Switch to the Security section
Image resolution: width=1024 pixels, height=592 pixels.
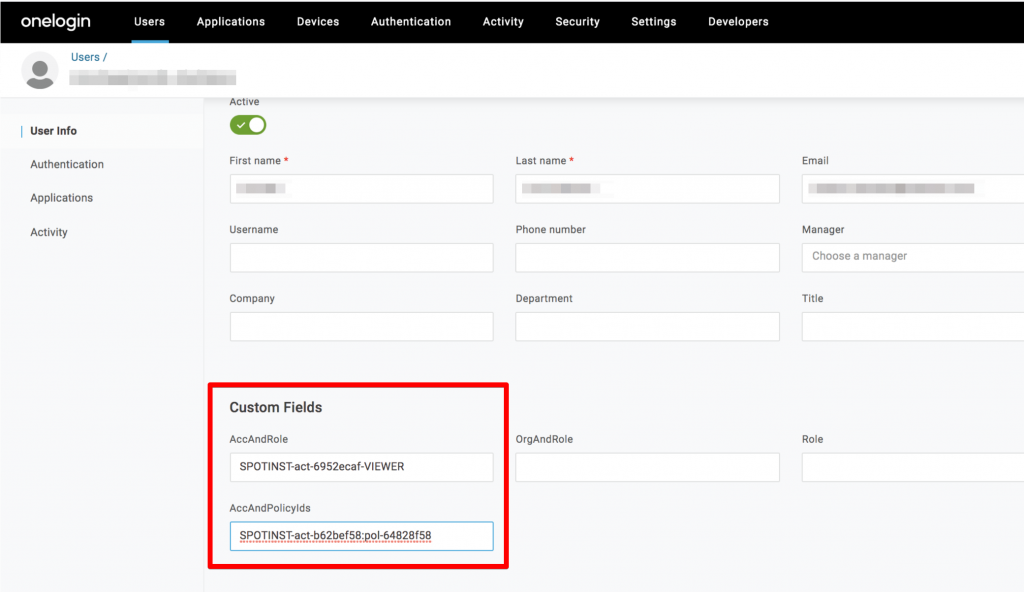[x=577, y=21]
